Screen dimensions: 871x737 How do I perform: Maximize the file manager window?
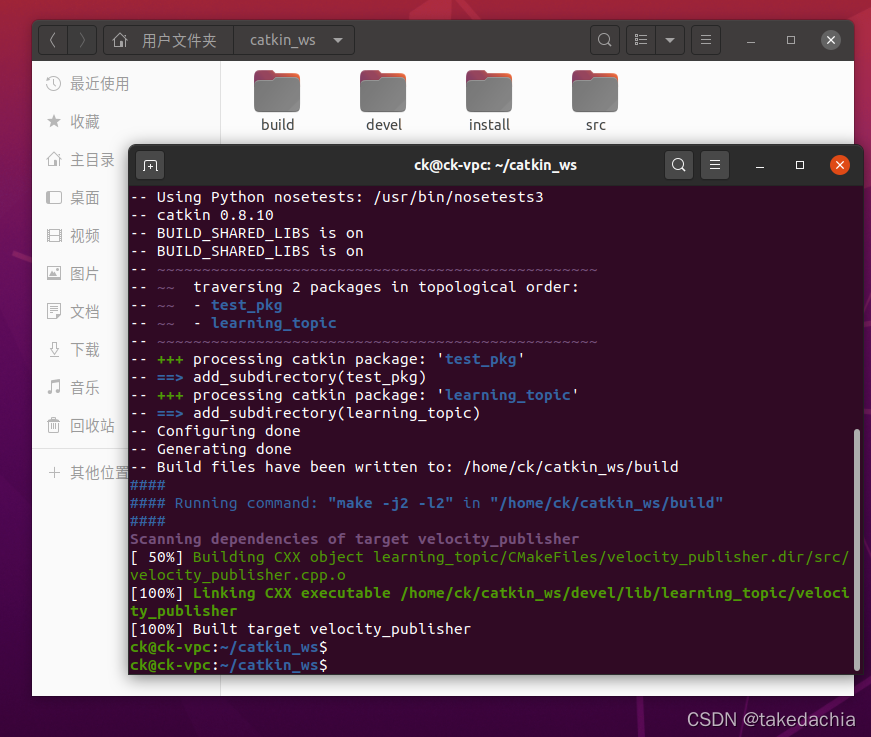[791, 40]
